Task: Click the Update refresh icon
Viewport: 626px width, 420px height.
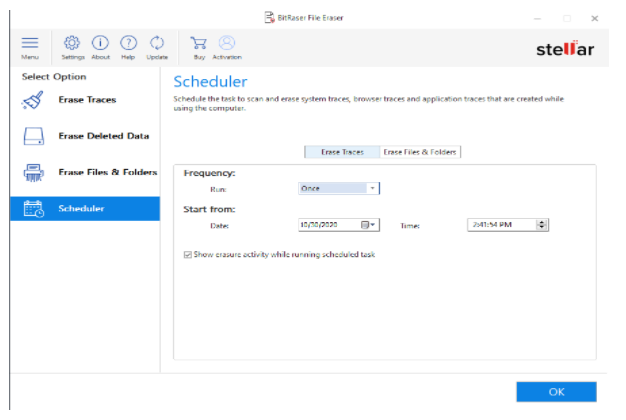Action: tap(157, 43)
